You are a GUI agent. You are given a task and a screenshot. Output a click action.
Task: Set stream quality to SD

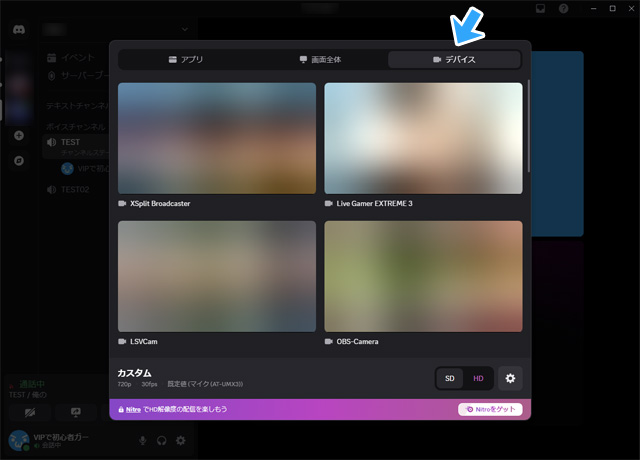[449, 378]
